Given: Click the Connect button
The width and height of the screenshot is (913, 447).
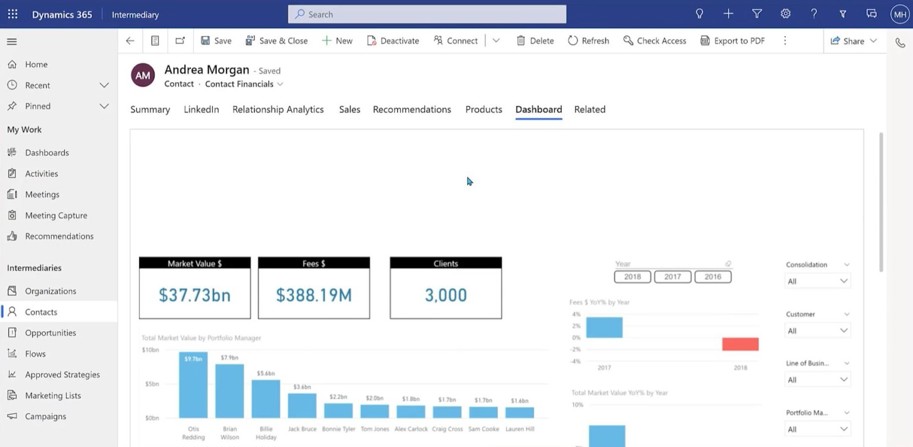Looking at the screenshot, I should tap(455, 41).
